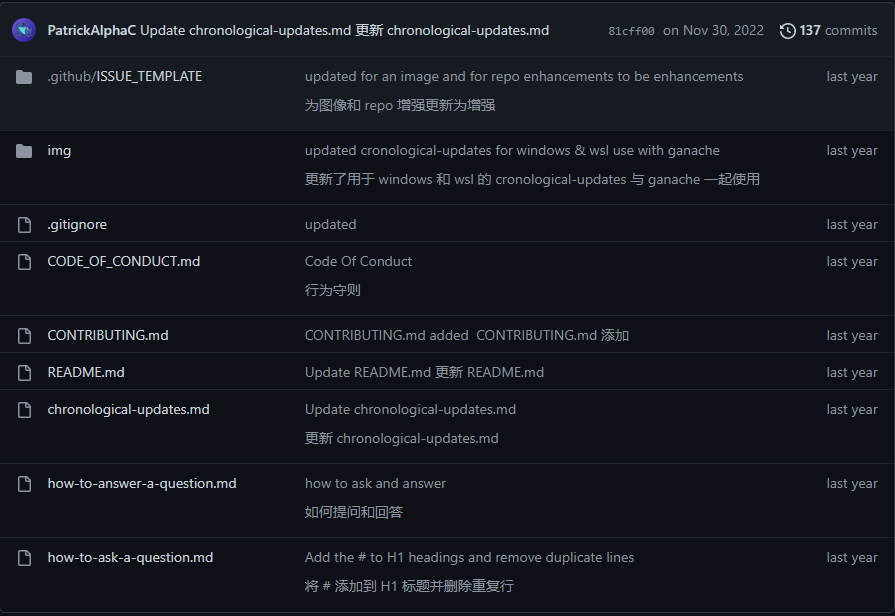Viewport: 895px width, 616px height.
Task: Click PatrickAlphaC's avatar image
Action: pos(24,30)
